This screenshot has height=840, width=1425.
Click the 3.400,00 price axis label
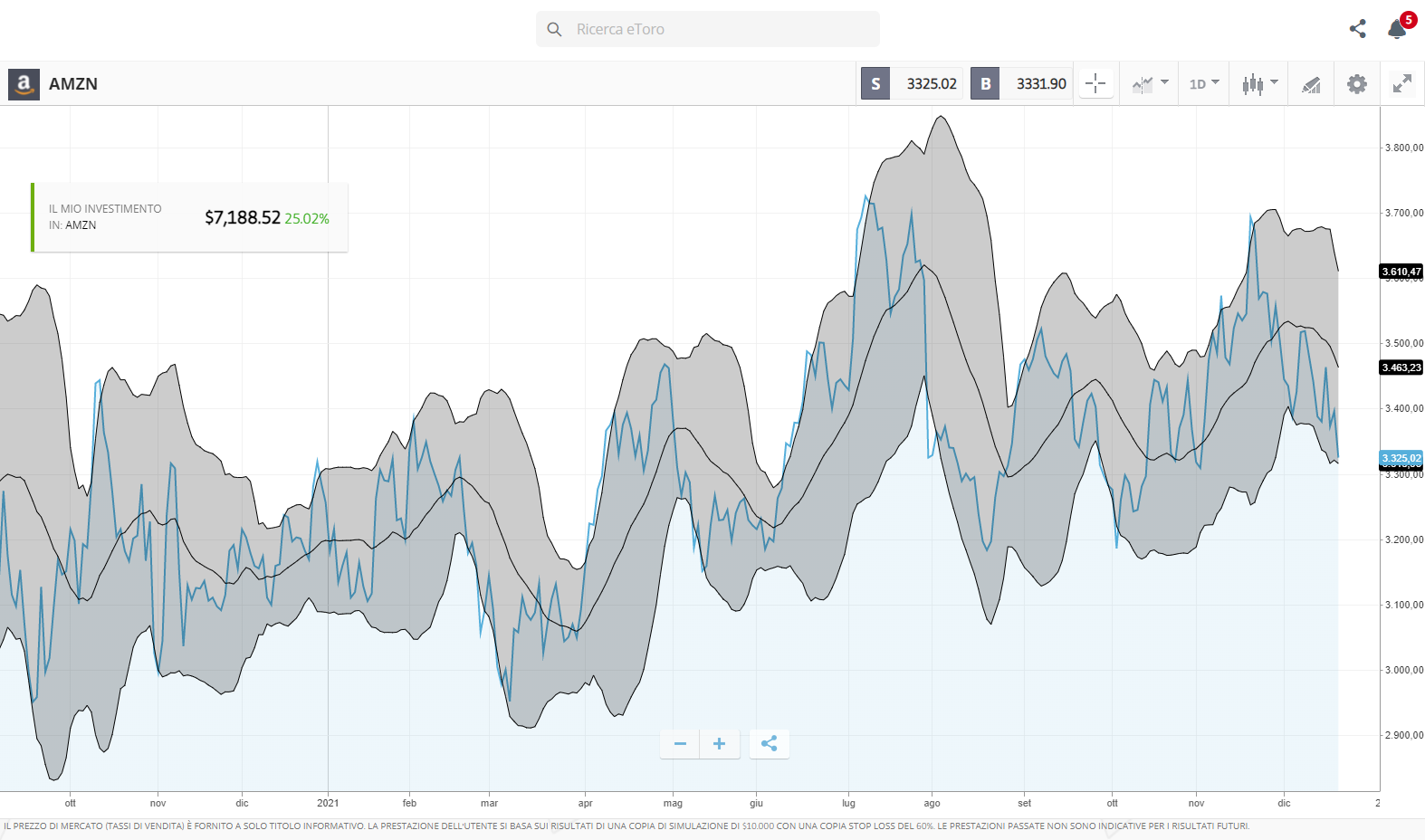pyautogui.click(x=1404, y=408)
